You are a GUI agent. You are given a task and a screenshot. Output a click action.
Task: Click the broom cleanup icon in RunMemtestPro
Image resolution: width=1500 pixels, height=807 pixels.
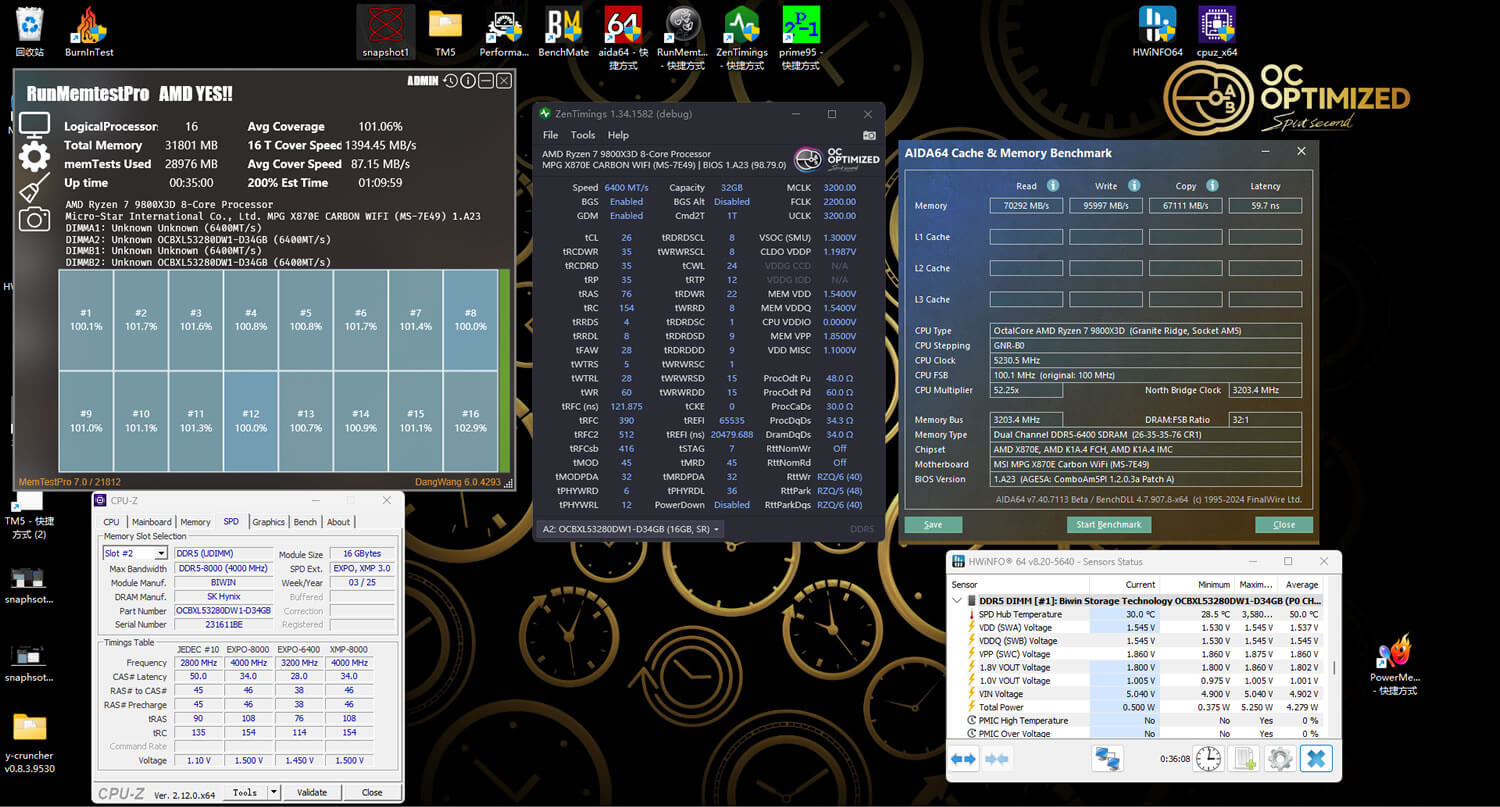34,189
